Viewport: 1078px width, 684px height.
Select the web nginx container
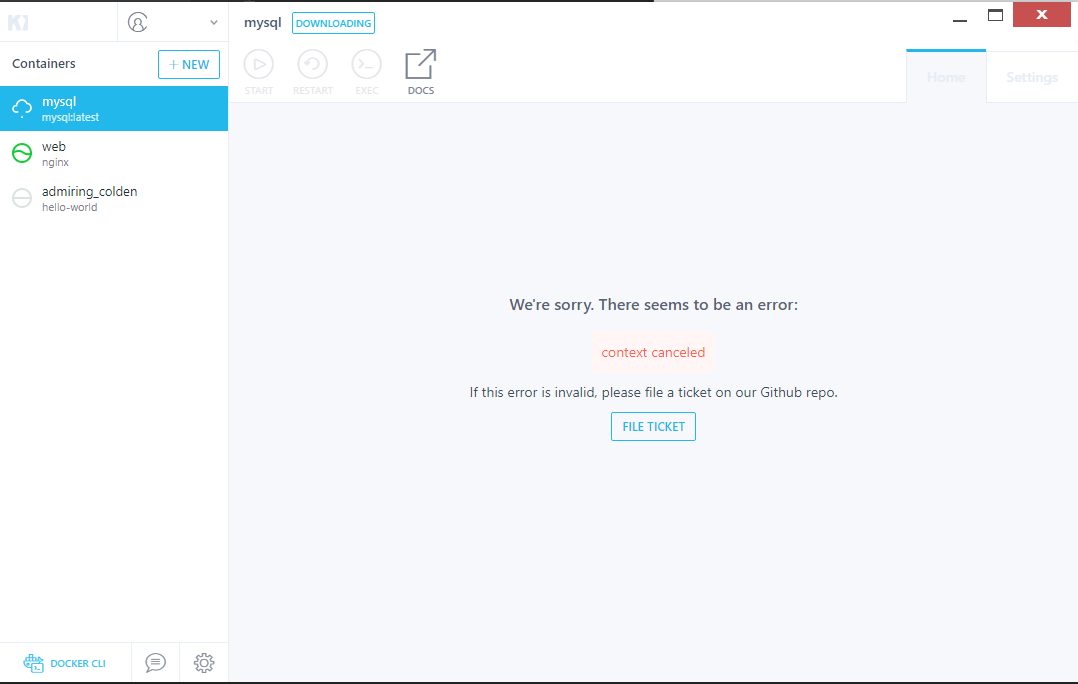pyautogui.click(x=114, y=153)
